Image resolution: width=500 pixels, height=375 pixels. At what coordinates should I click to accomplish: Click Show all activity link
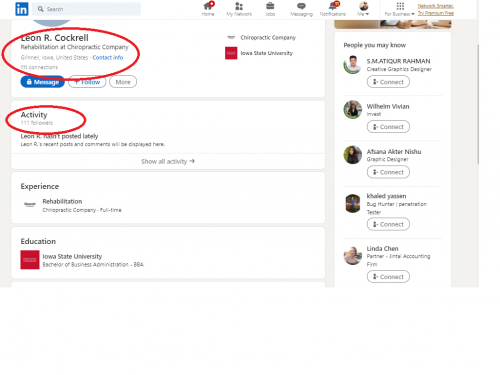[x=168, y=161]
